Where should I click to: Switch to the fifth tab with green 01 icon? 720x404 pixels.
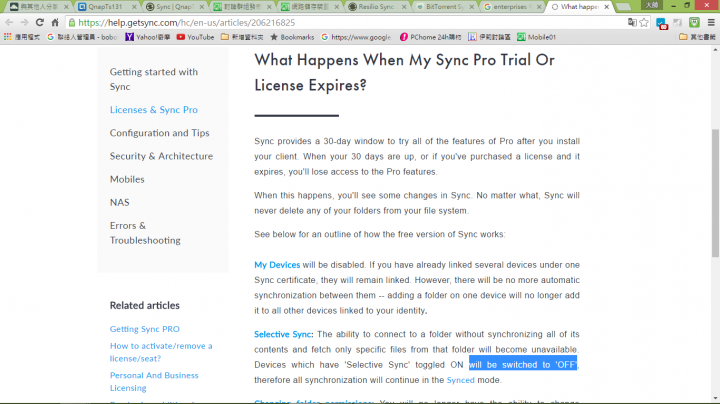309,7
